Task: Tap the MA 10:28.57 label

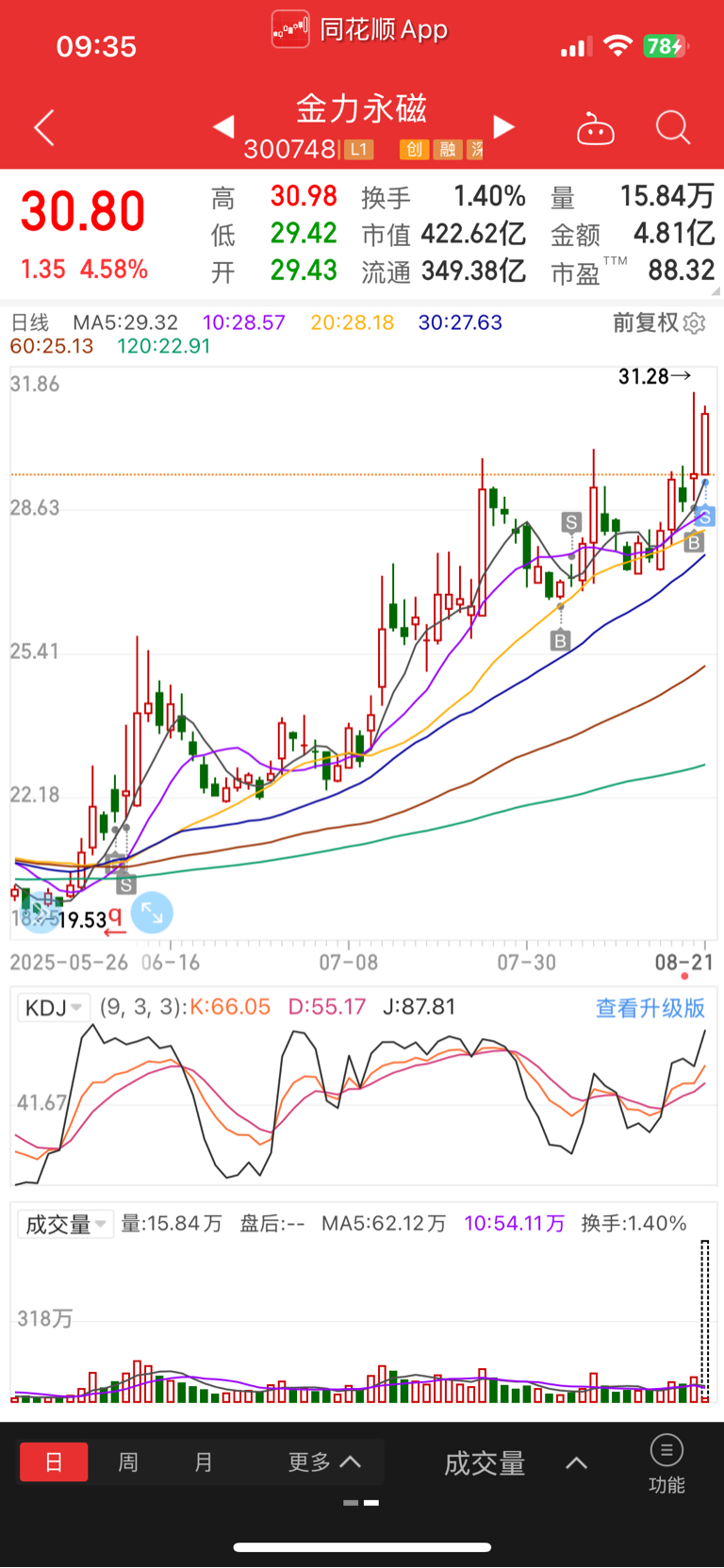Action: click(243, 322)
